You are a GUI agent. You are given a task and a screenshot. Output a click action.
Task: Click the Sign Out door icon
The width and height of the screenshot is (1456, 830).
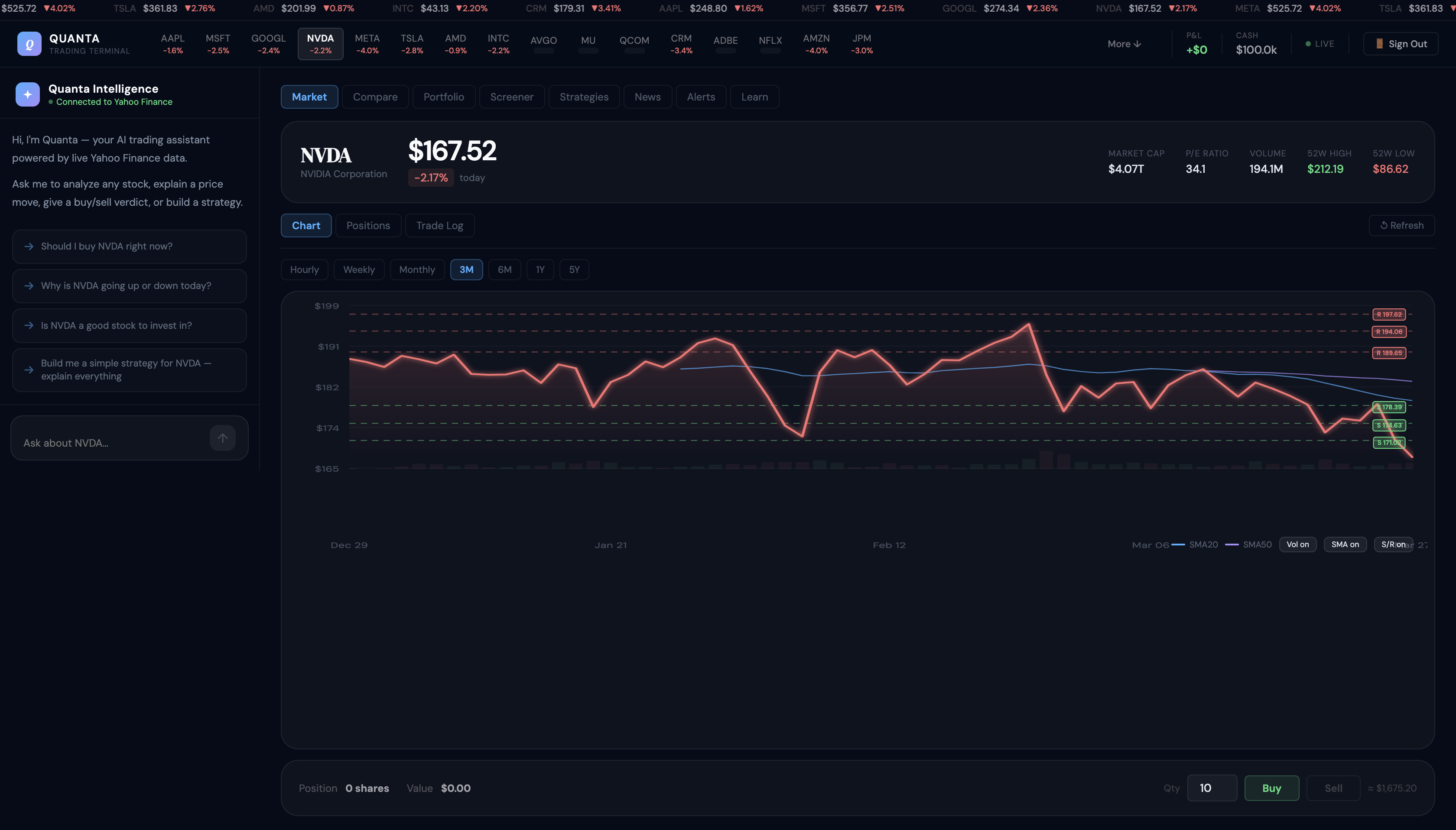(x=1379, y=44)
